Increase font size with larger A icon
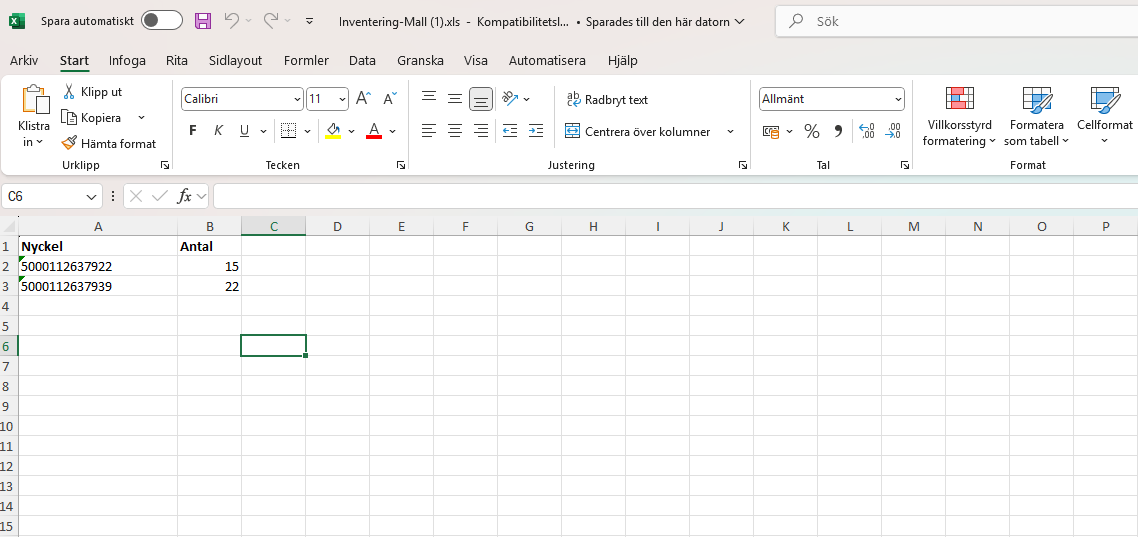Screen dimensions: 1138x537 pos(363,99)
